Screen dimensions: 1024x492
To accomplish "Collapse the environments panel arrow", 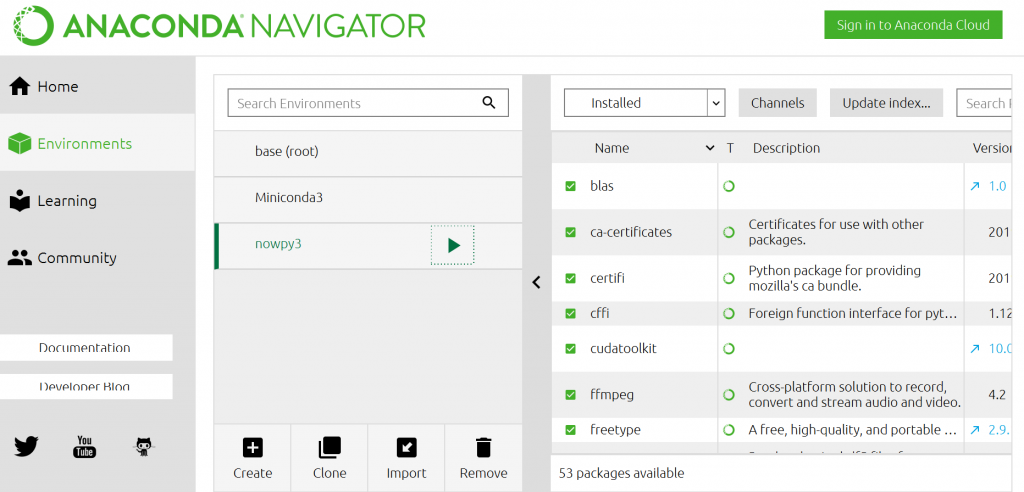I will coord(536,282).
